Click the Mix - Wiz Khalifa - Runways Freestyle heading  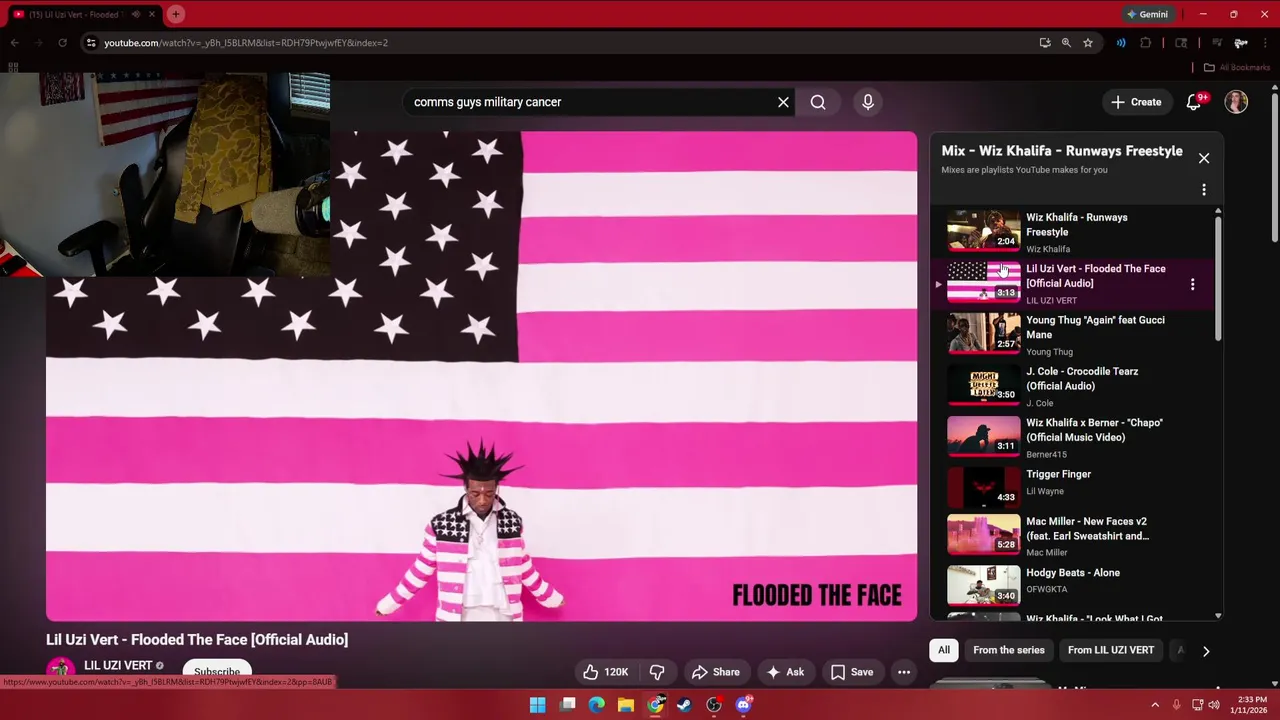point(1062,151)
